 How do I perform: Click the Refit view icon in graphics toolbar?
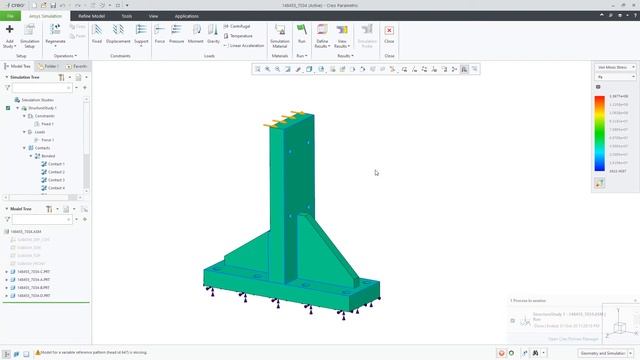pos(258,69)
